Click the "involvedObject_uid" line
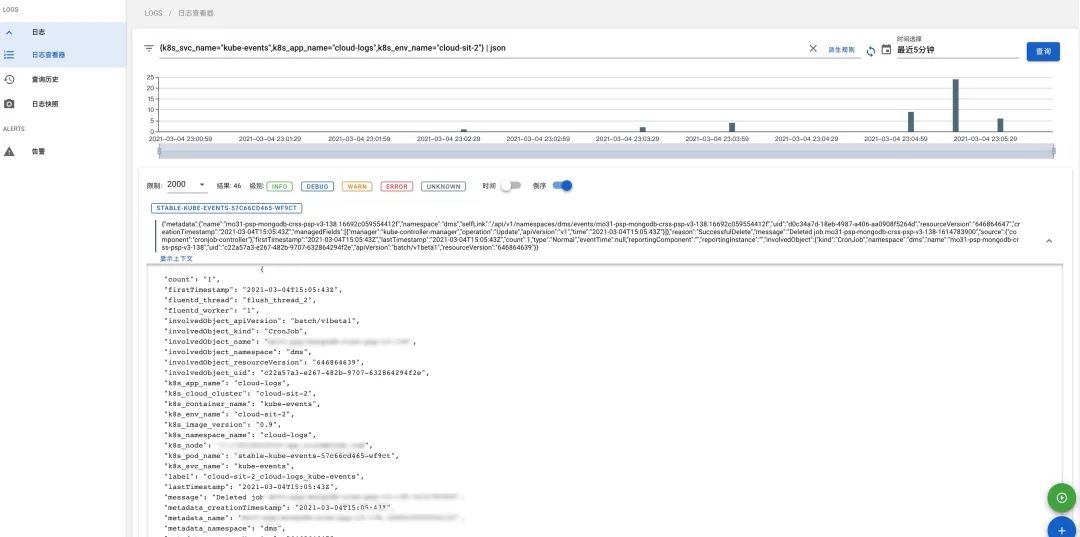The width and height of the screenshot is (1080, 537). (297, 372)
